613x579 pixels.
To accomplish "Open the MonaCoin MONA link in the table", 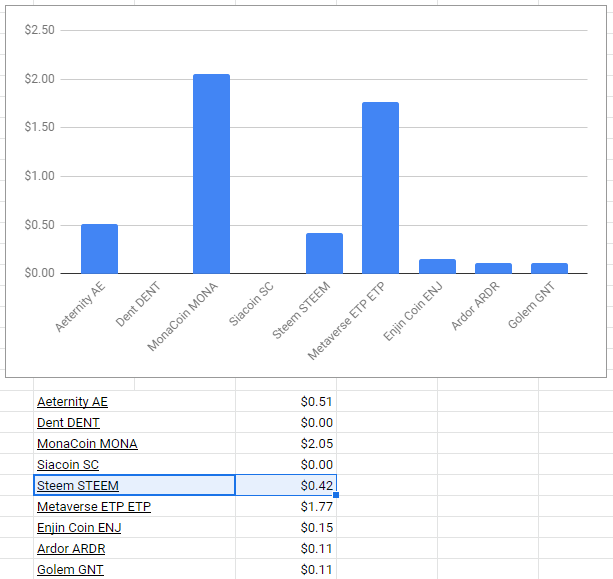I will coord(87,444).
